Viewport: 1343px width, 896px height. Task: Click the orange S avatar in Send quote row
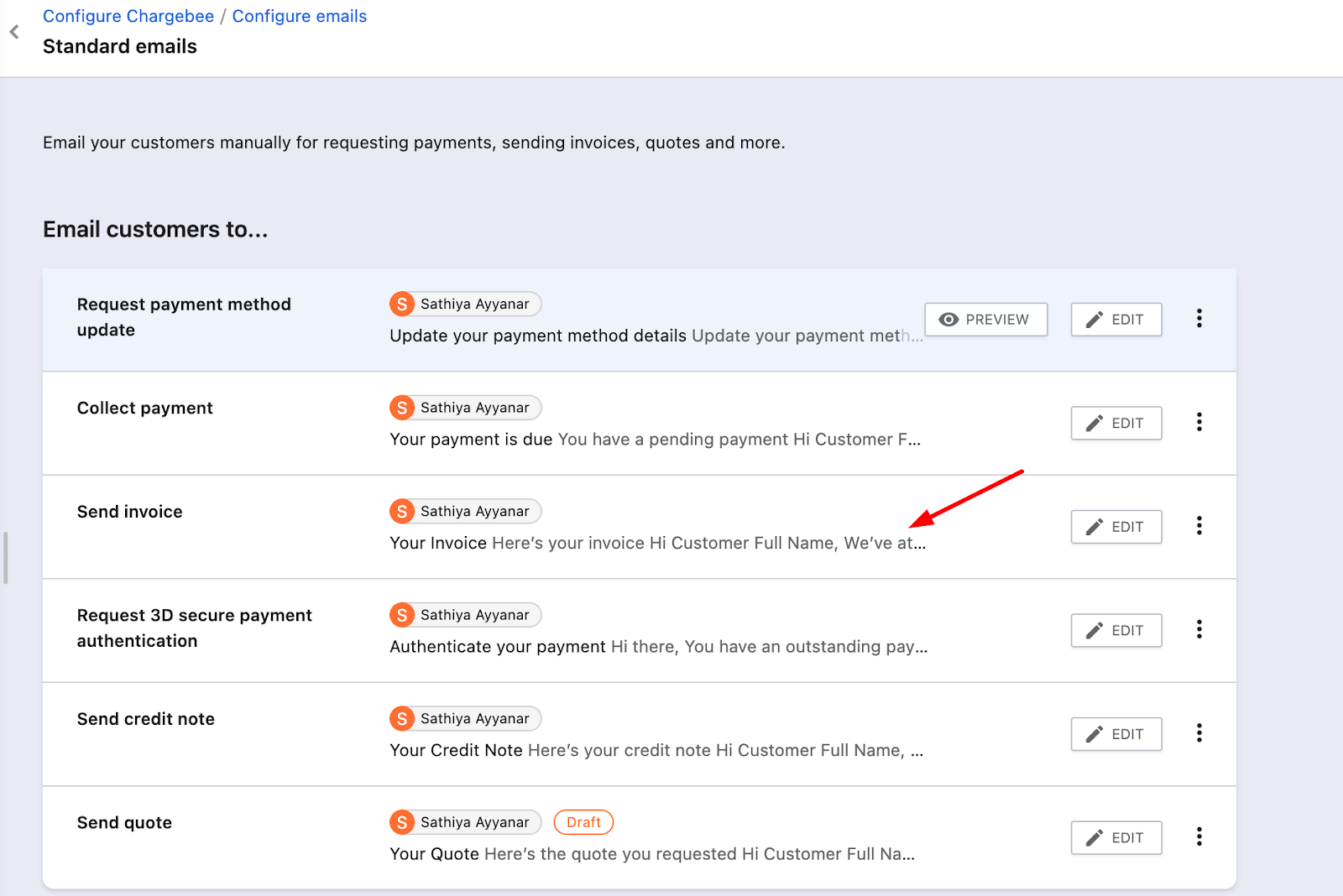pos(402,822)
